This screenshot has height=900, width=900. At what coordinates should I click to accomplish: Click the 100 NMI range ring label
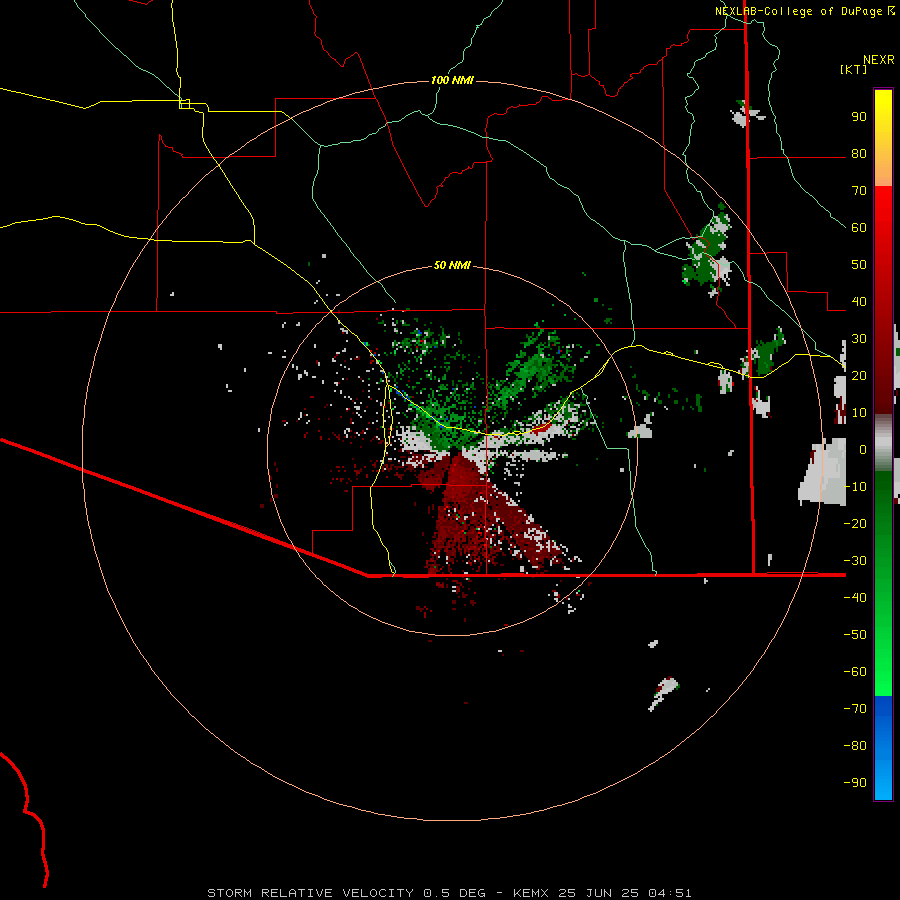click(452, 80)
